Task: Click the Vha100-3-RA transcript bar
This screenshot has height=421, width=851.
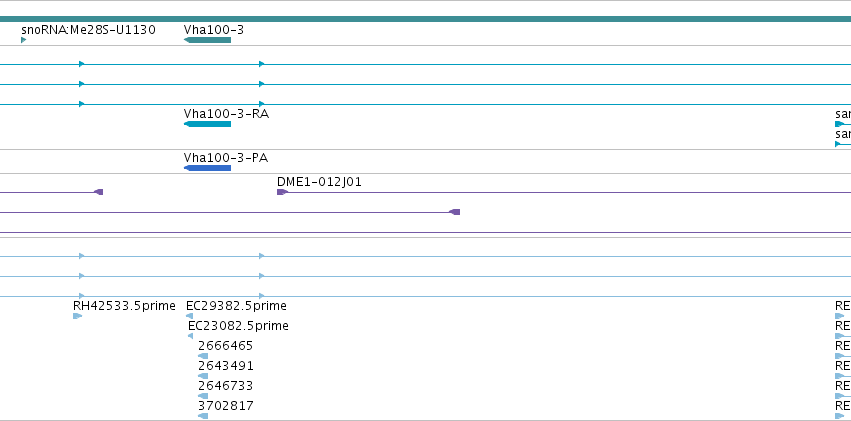Action: pyautogui.click(x=207, y=124)
